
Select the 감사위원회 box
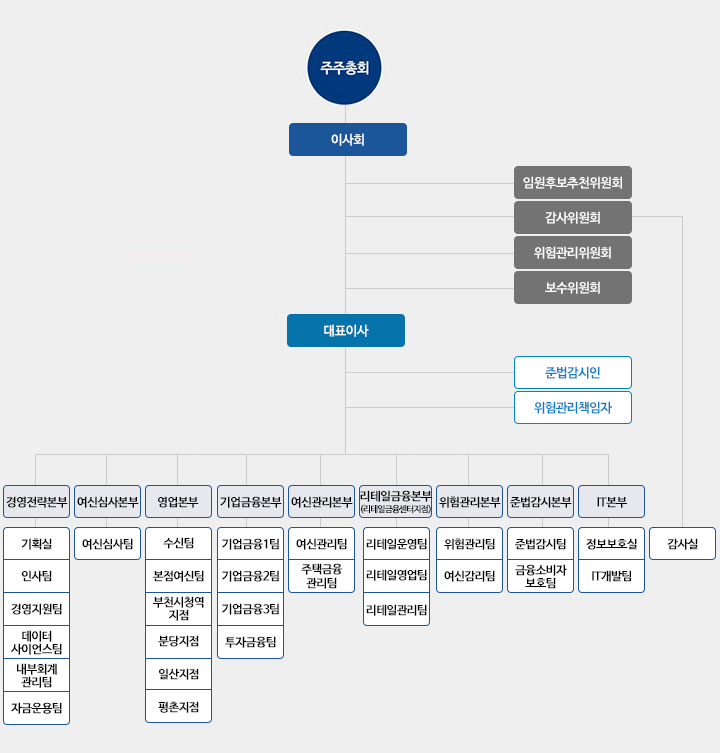coord(573,218)
